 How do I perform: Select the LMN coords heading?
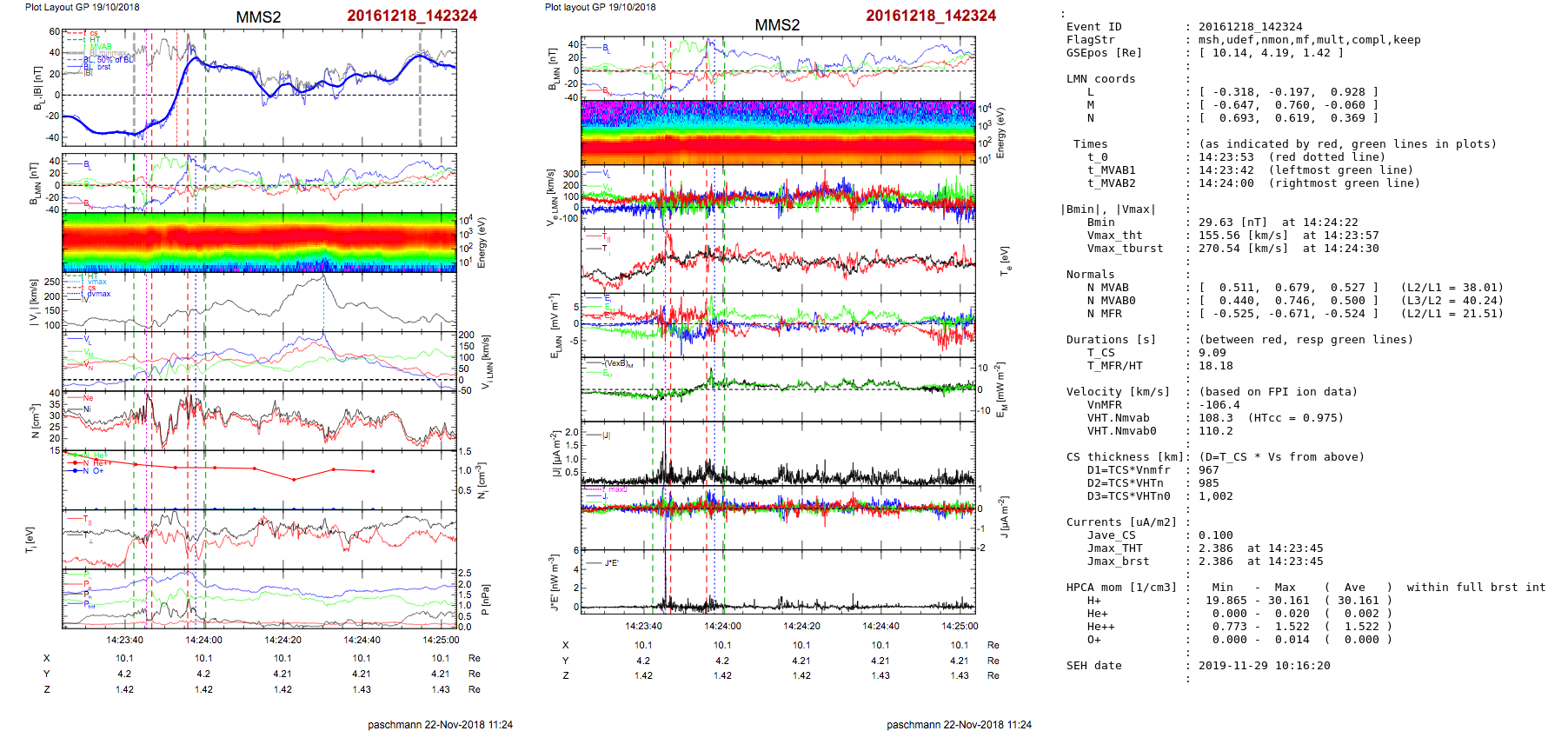pos(1100,79)
